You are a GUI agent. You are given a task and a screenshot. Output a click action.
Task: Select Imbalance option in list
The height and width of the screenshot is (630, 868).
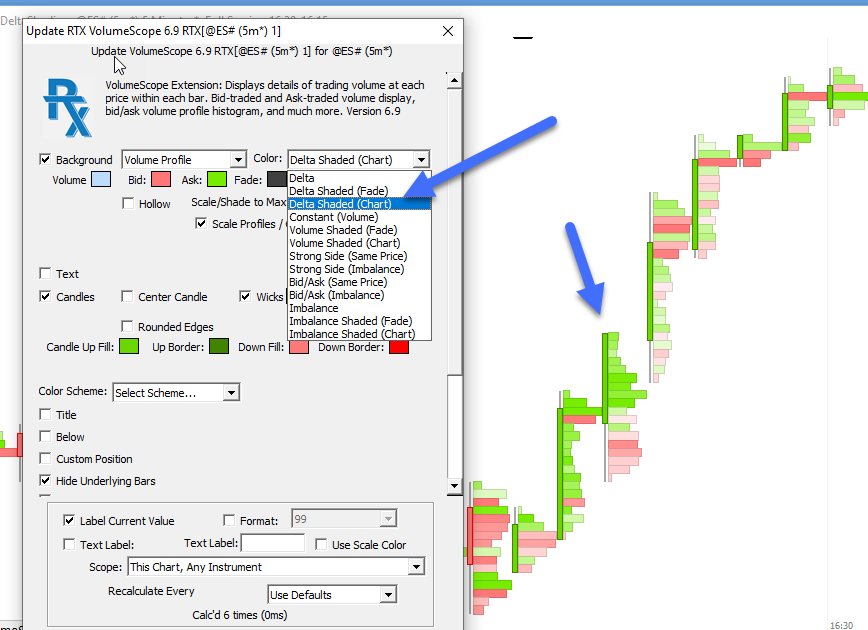[359, 308]
